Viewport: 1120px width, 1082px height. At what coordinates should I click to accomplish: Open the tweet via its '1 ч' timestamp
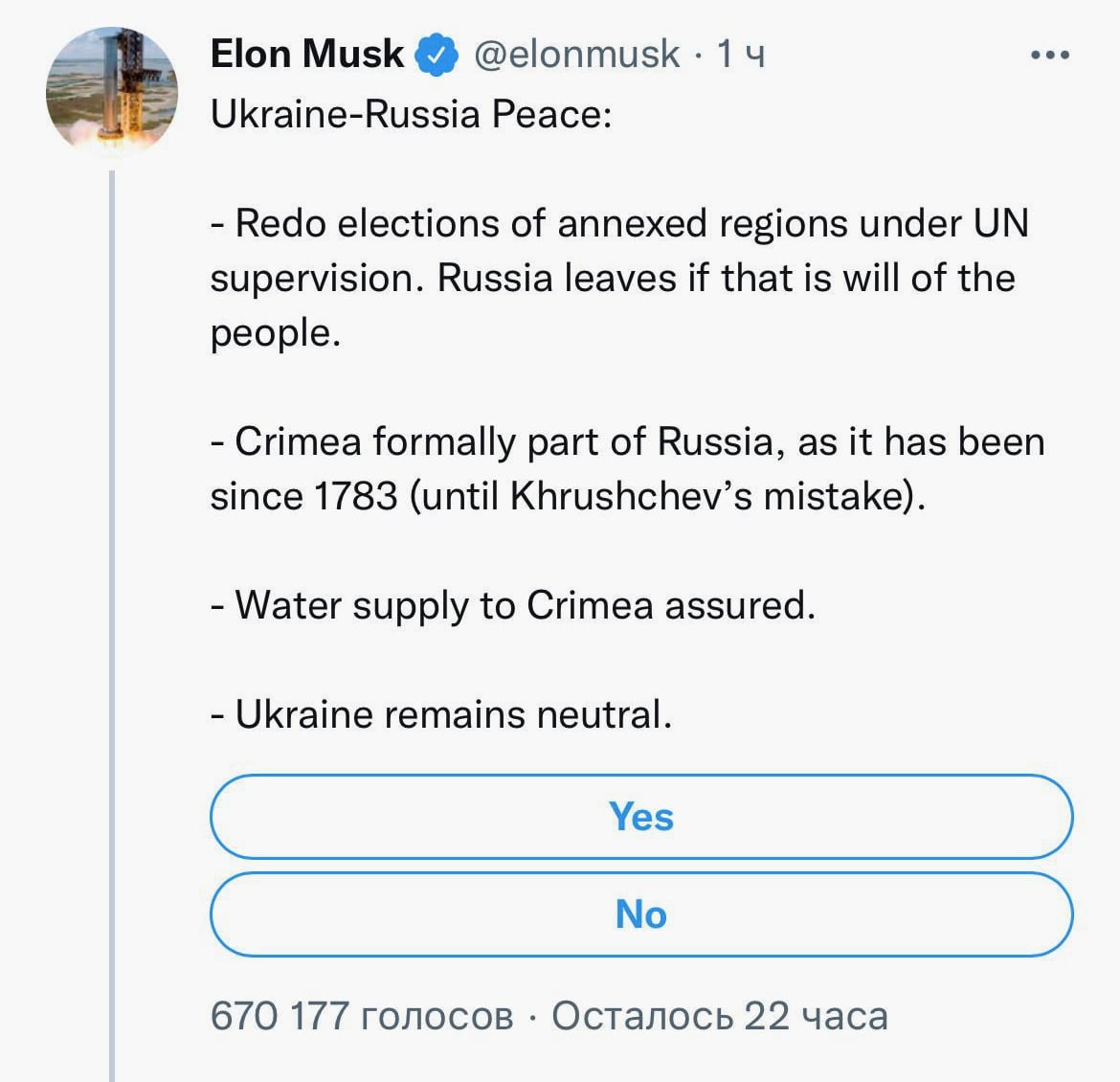click(741, 55)
